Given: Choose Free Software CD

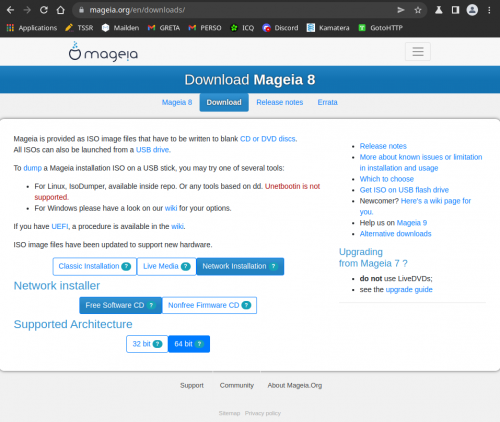Looking at the screenshot, I should tap(120, 305).
